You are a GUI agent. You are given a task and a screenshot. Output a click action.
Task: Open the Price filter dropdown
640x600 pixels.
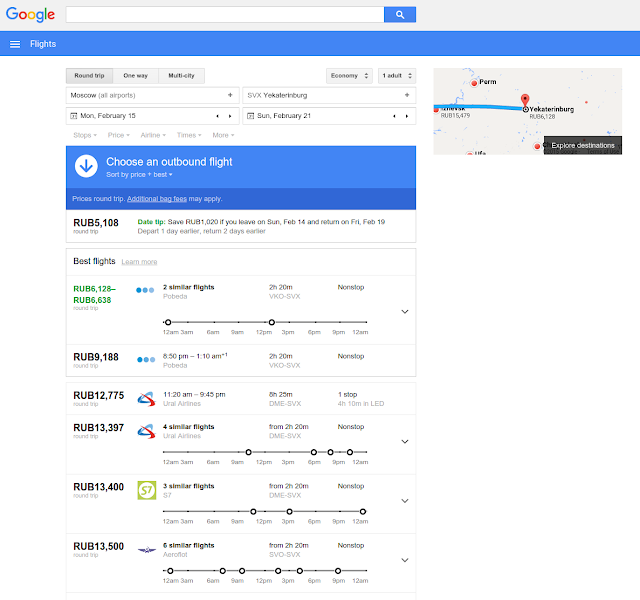coord(118,135)
